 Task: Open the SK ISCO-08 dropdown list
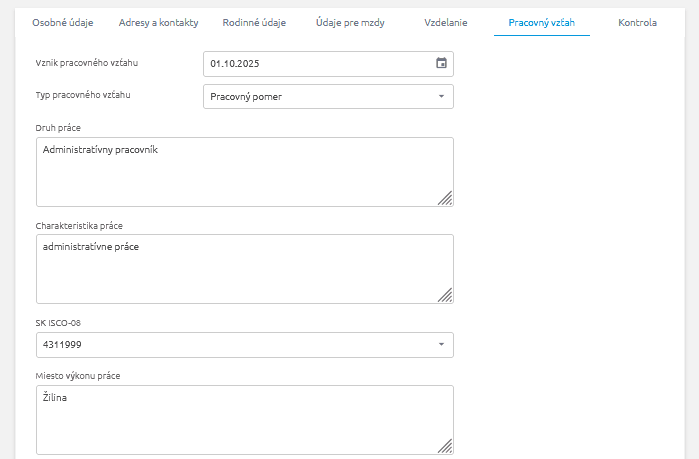pos(441,345)
